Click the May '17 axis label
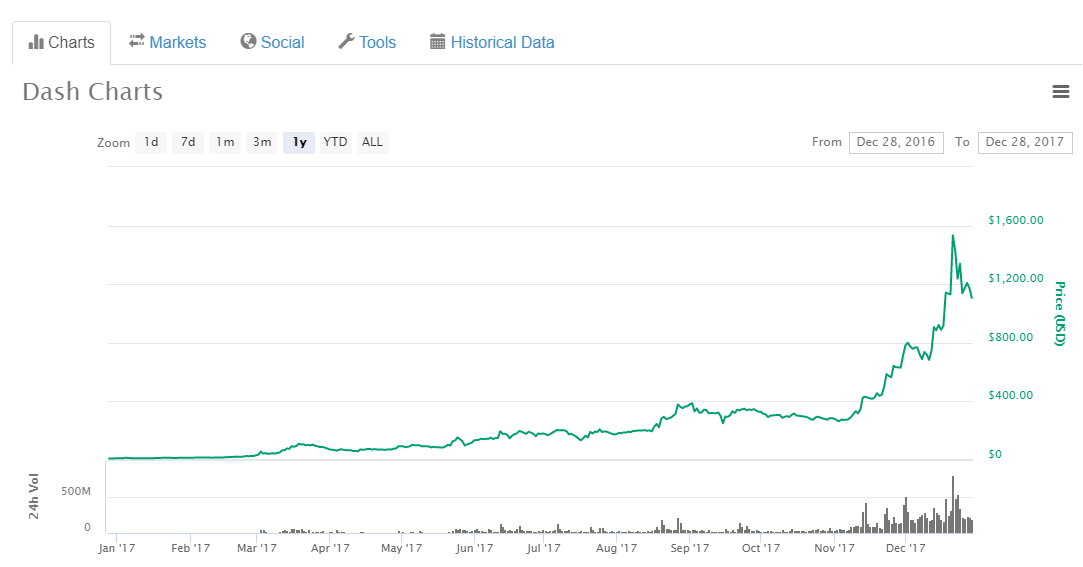This screenshot has height=567, width=1083. [x=401, y=548]
